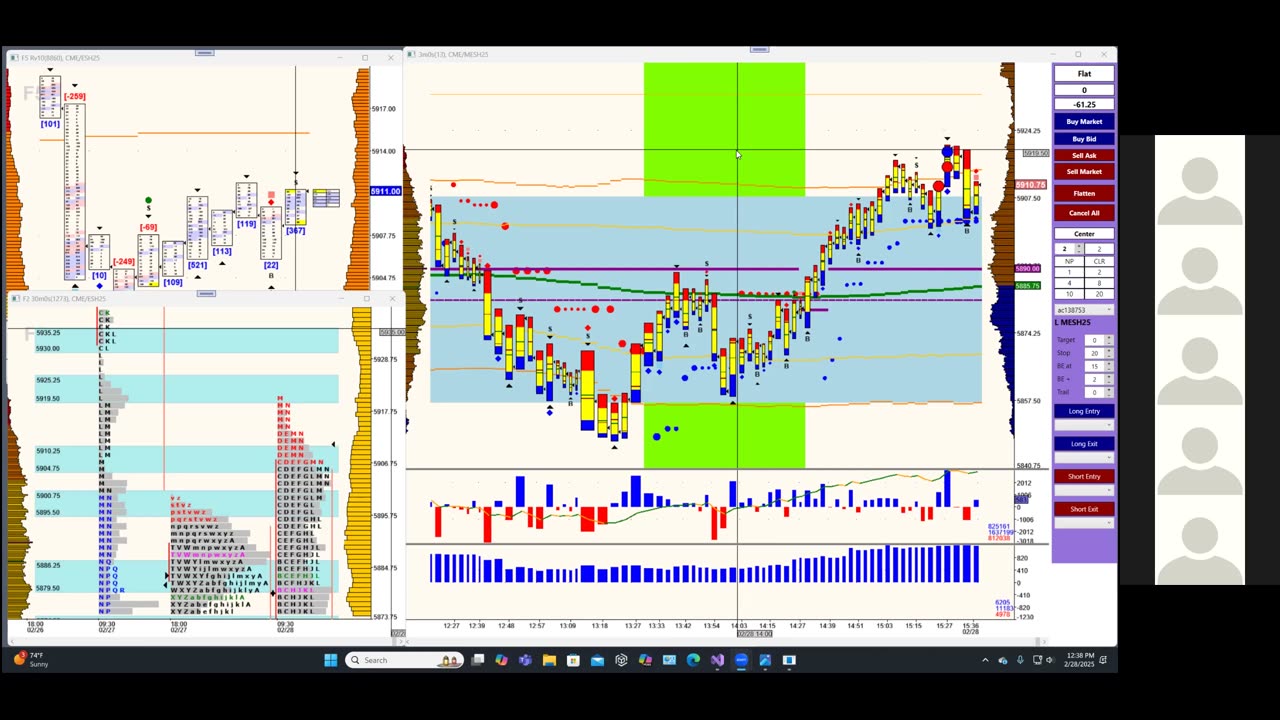Click the F5 Rv10 chart window title
The image size is (1280, 720).
point(60,58)
